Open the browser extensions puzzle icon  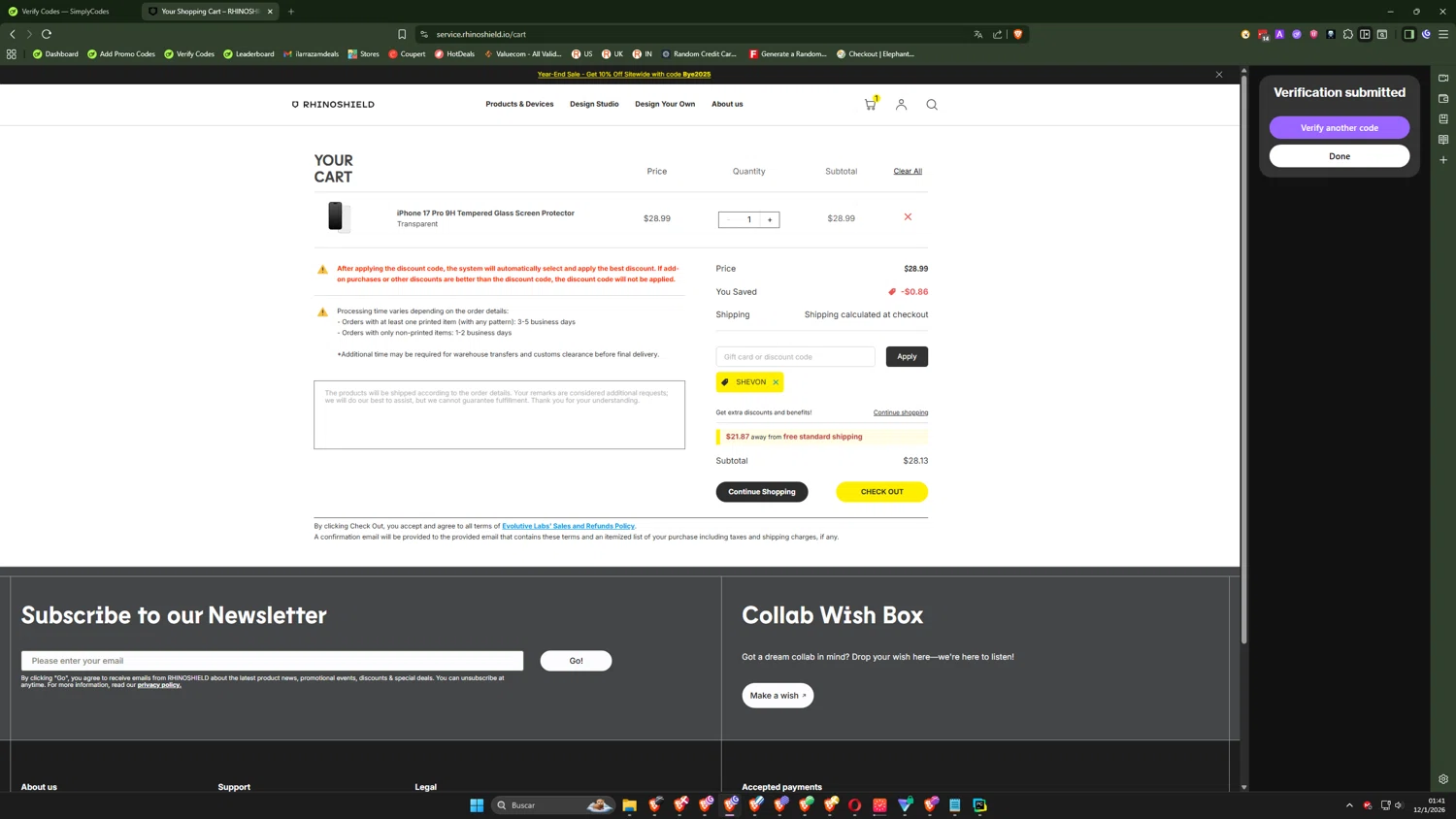tap(1347, 34)
